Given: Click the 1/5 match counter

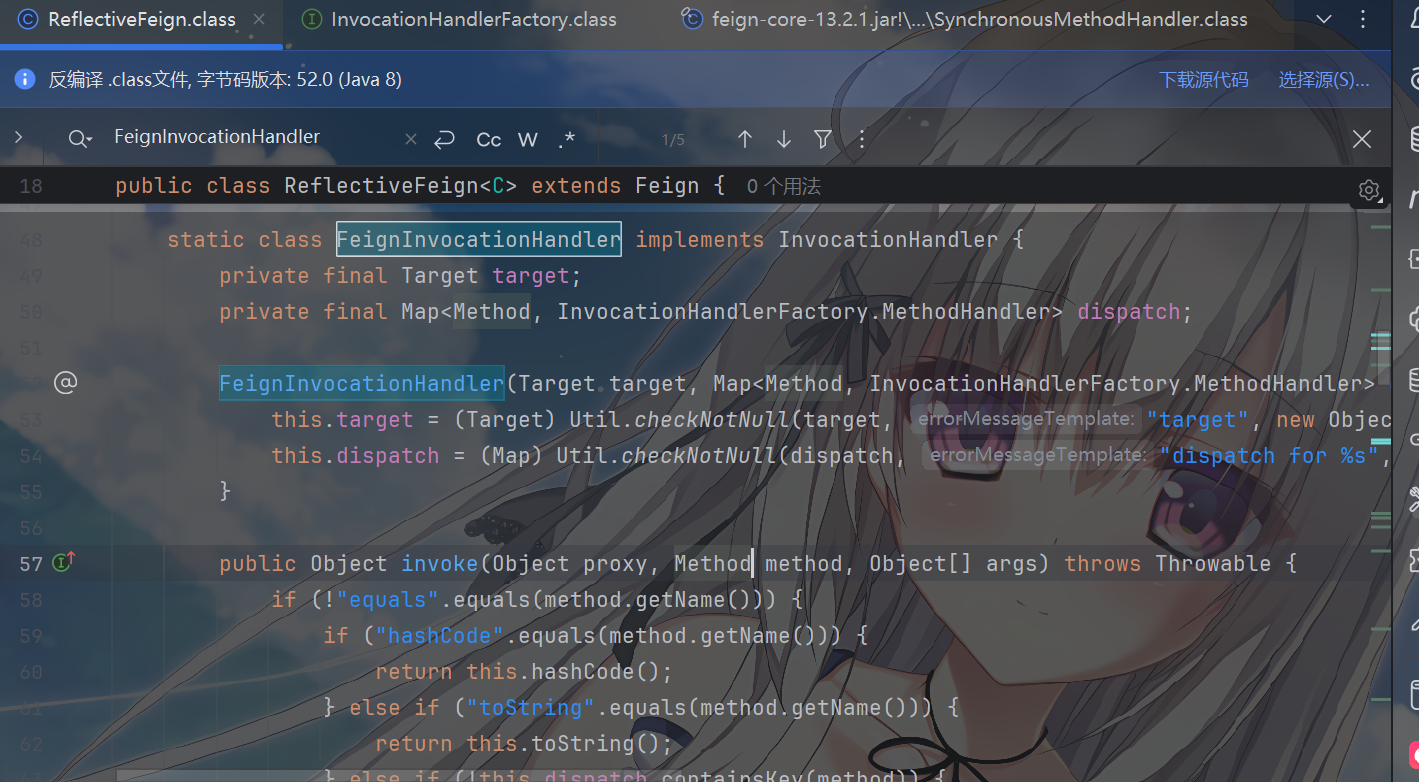Looking at the screenshot, I should coord(673,140).
